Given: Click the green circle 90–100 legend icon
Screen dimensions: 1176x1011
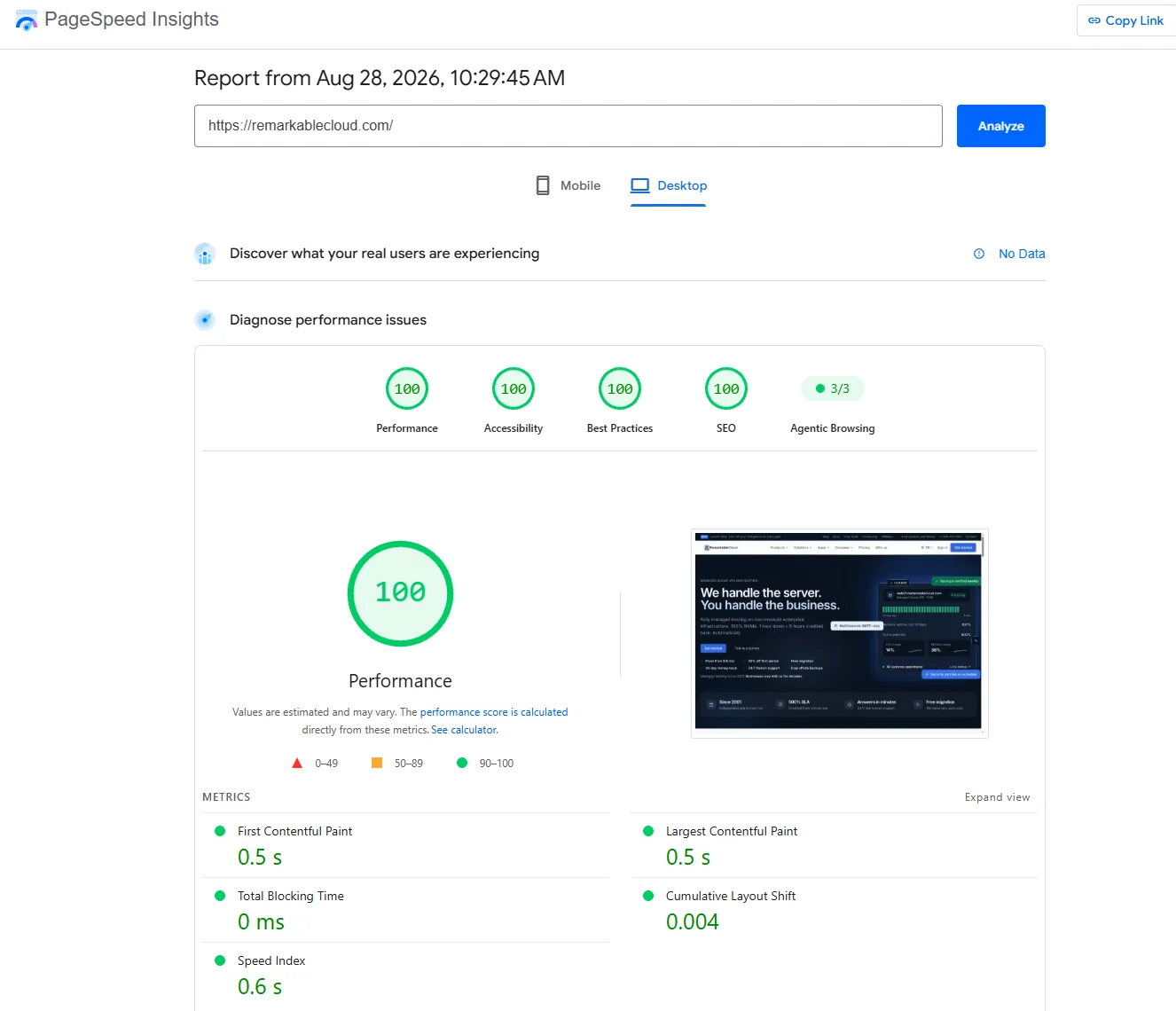Looking at the screenshot, I should (x=462, y=763).
